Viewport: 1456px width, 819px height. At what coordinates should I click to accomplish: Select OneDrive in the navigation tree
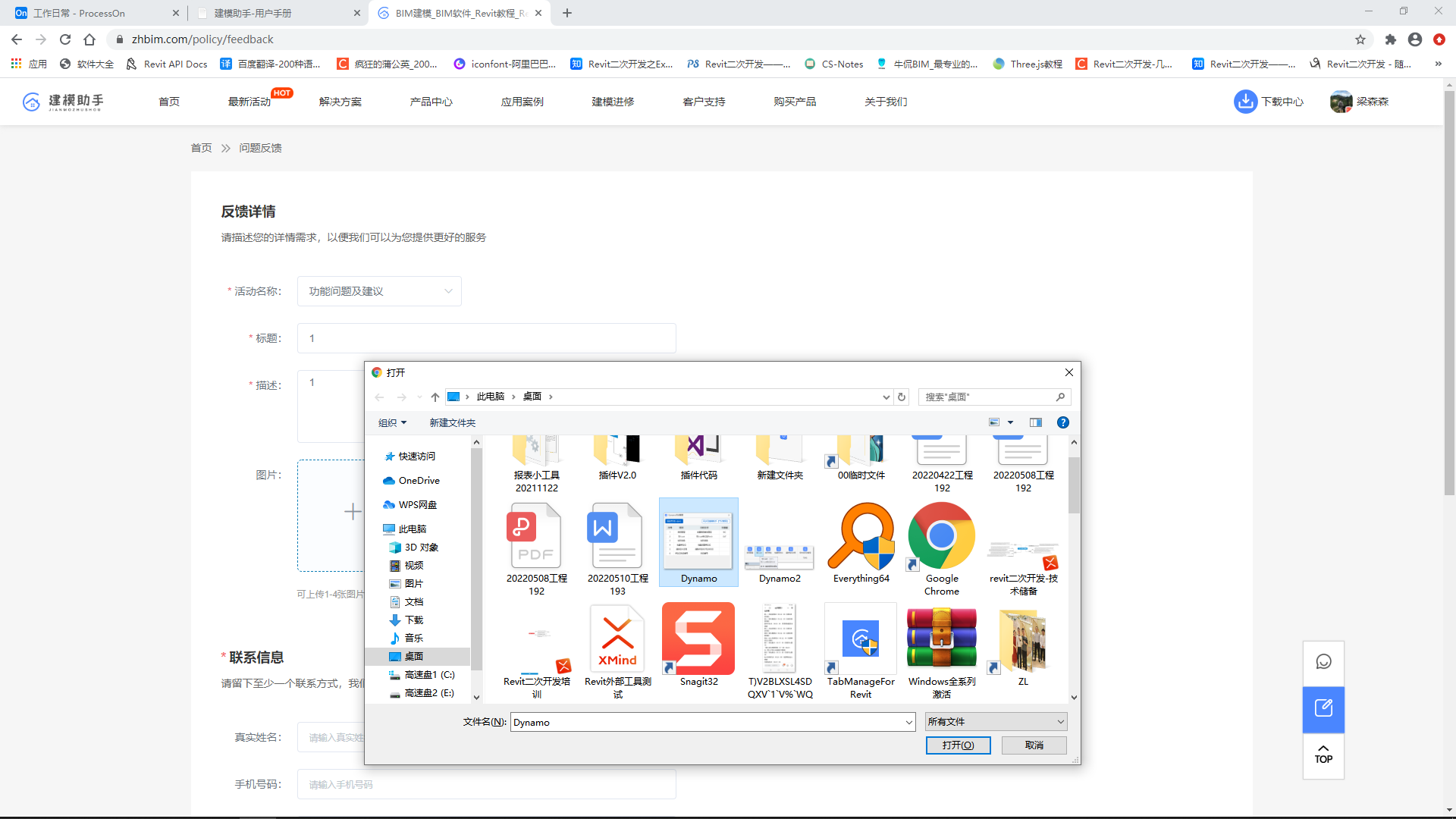coord(419,481)
